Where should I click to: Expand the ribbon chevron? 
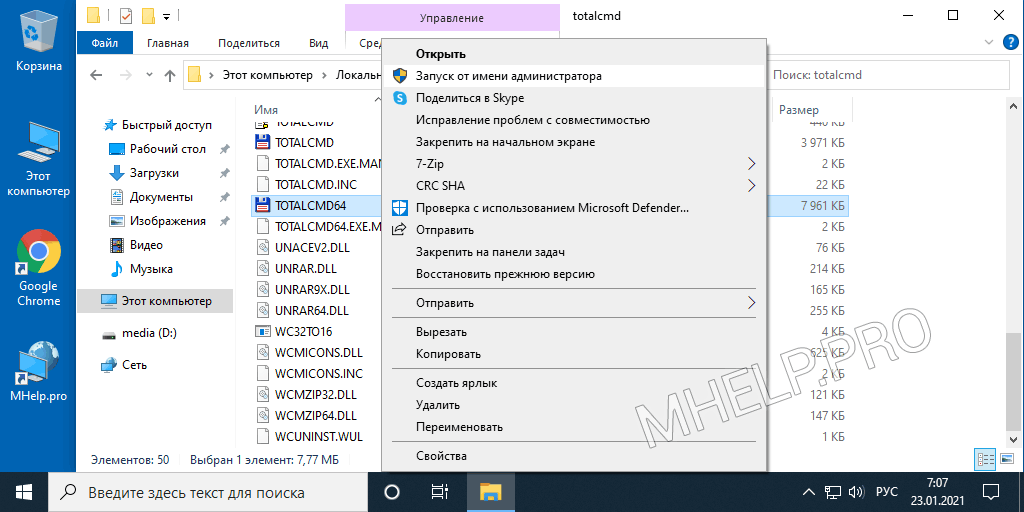tap(988, 43)
